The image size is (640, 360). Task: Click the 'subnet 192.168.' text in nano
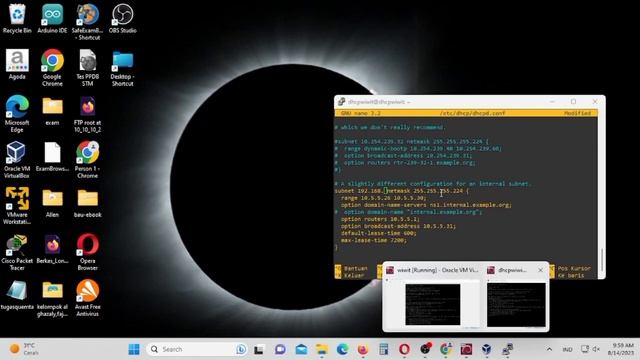[359, 191]
